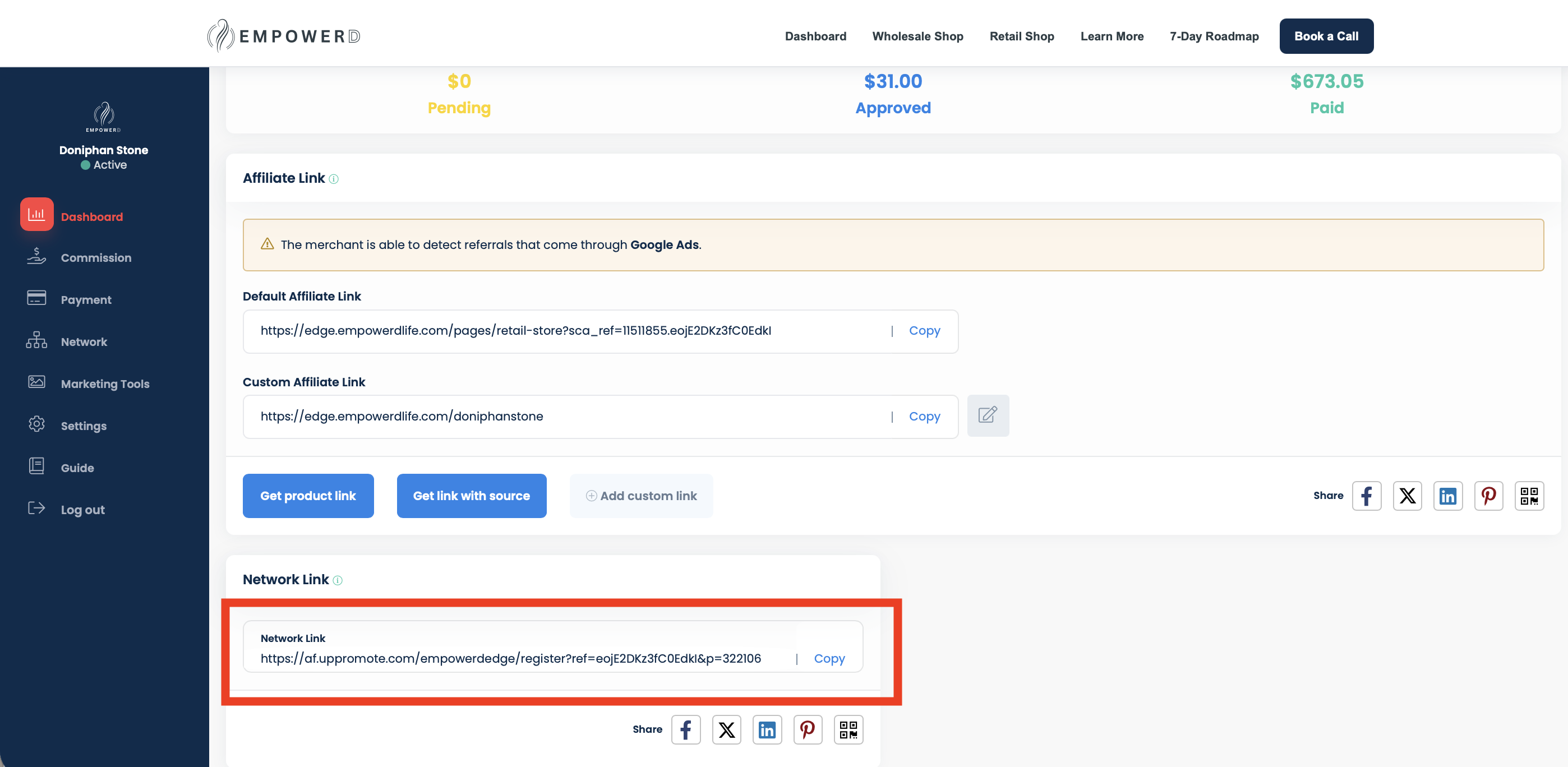The image size is (1568, 767).
Task: Open QR code for network link
Action: coord(848,729)
